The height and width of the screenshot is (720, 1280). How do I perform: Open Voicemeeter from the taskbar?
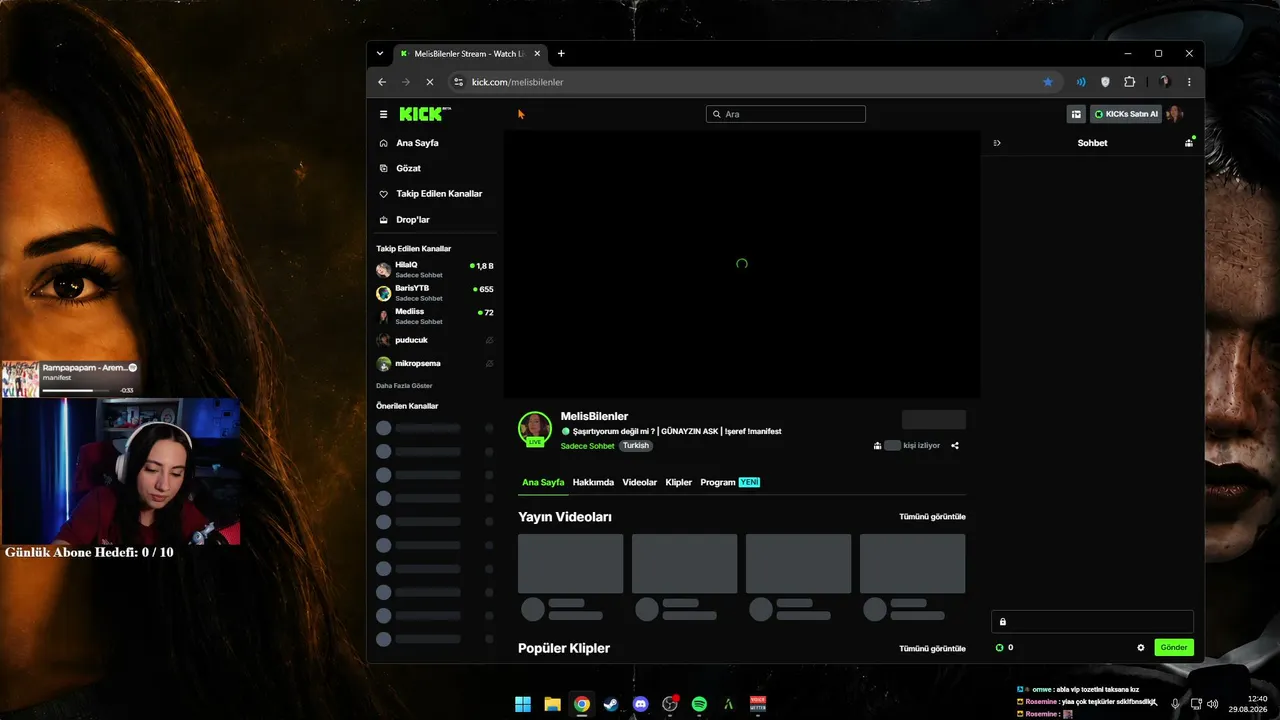(x=758, y=704)
